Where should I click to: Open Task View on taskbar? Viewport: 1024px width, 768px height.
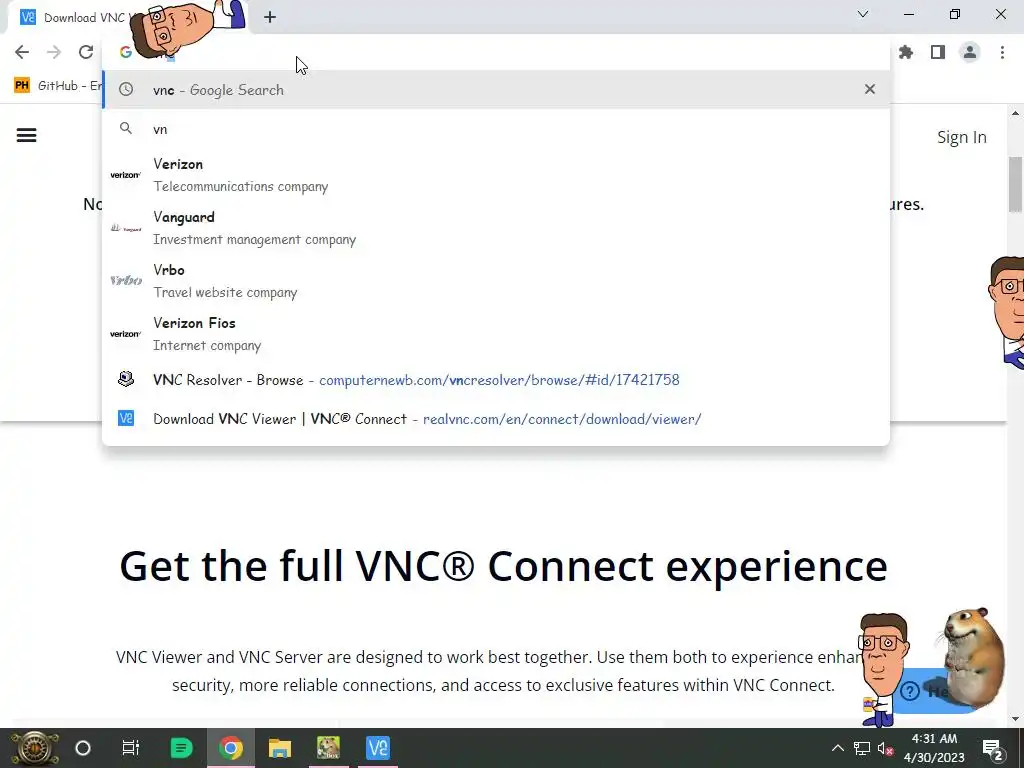click(131, 748)
